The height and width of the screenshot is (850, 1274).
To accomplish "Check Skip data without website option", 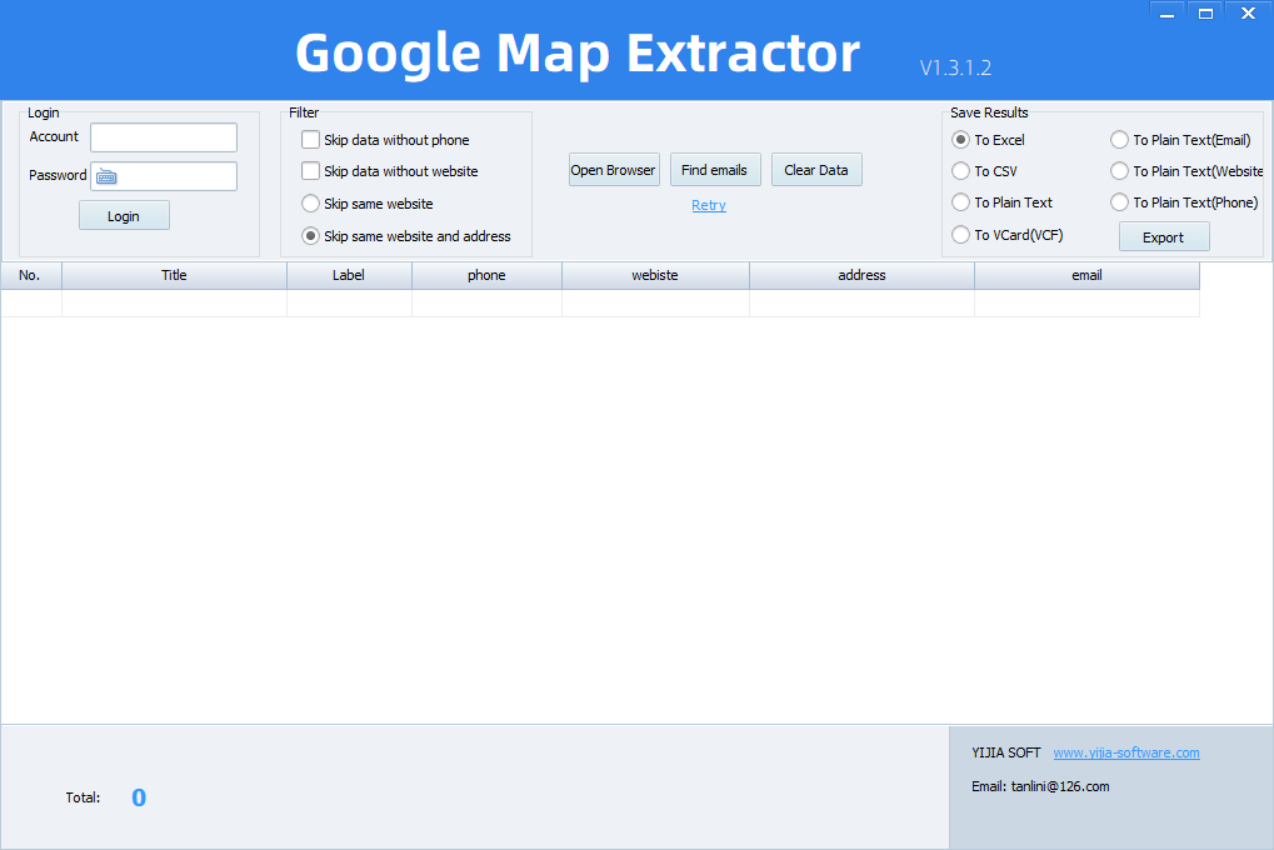I will pyautogui.click(x=311, y=171).
